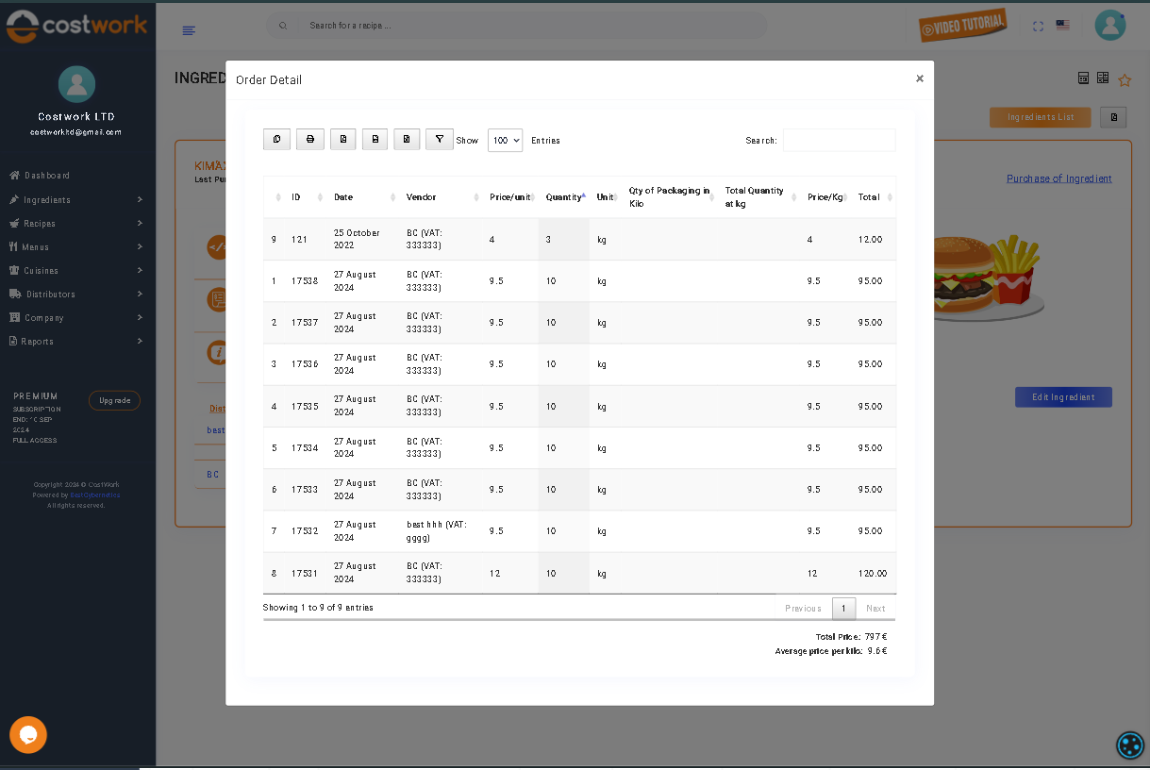The height and width of the screenshot is (770, 1150).
Task: Click the US flag language selector
Action: (1062, 26)
